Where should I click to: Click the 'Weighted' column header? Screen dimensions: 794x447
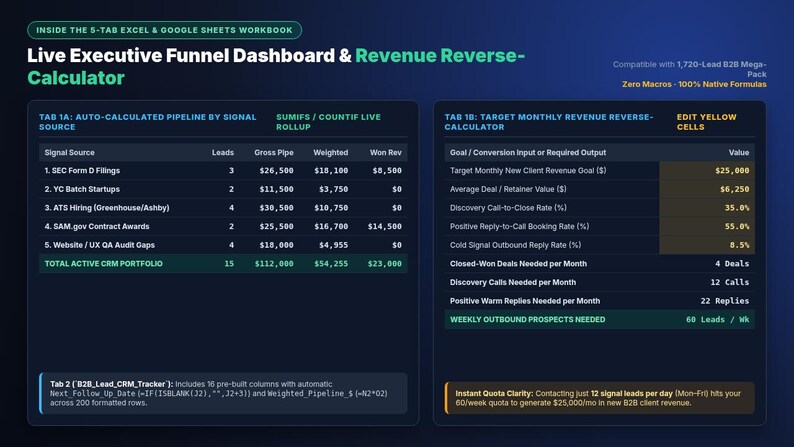pyautogui.click(x=331, y=152)
